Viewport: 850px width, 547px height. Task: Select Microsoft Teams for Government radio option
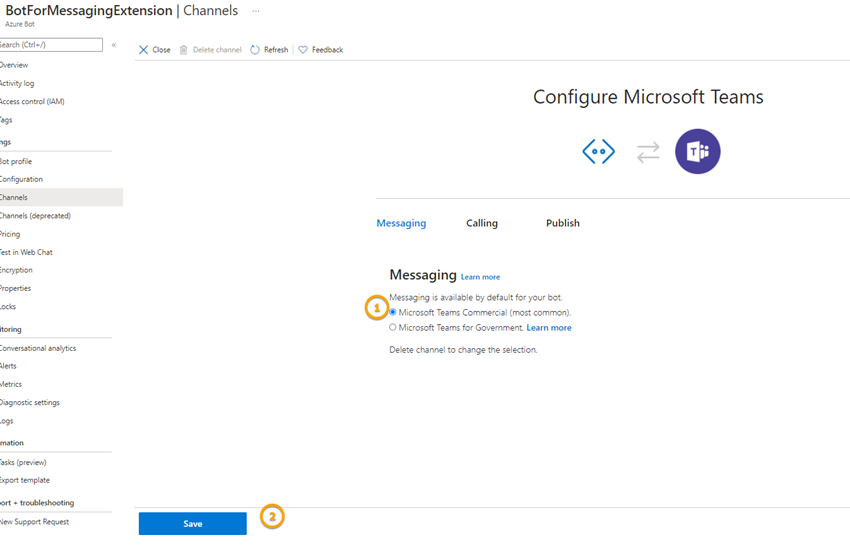click(x=393, y=327)
